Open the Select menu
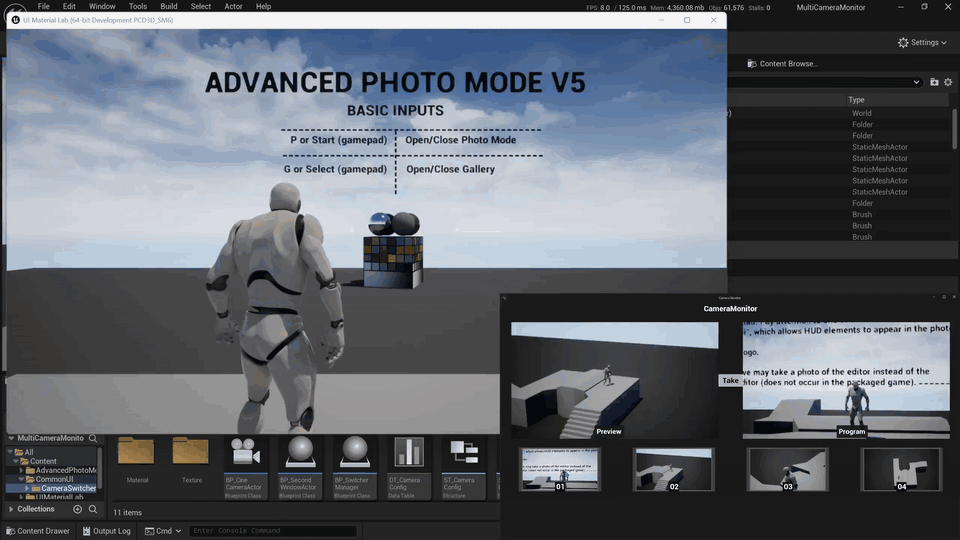 point(201,6)
